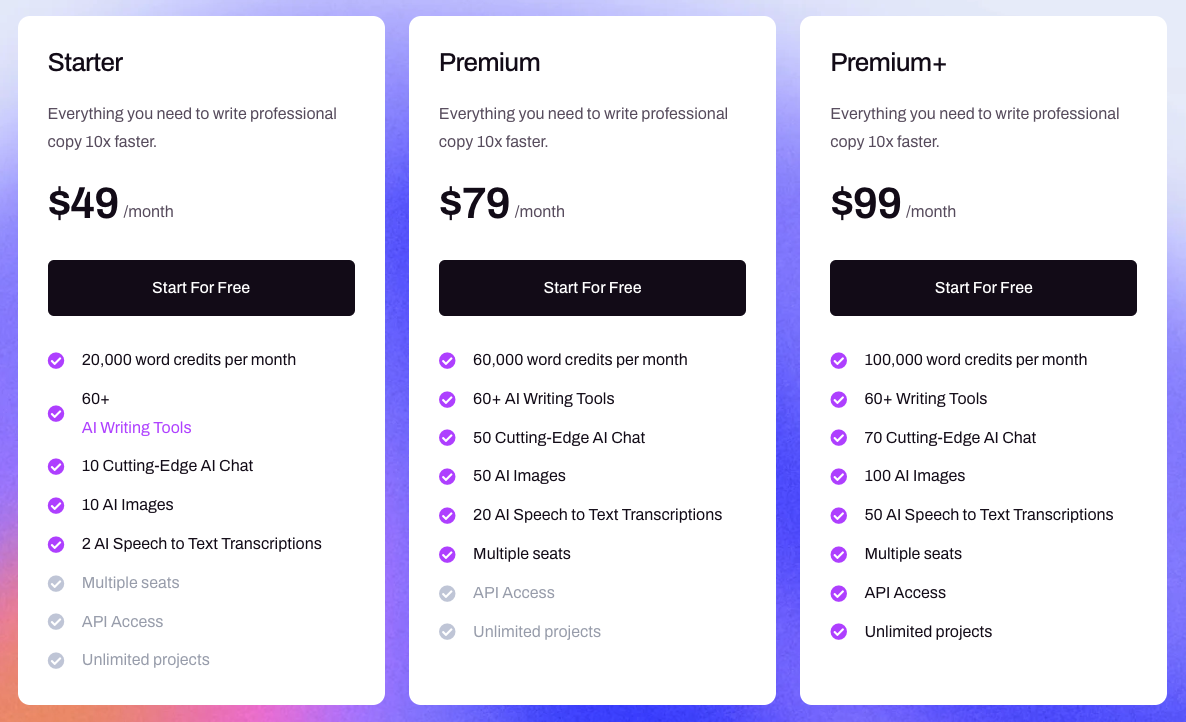Click checkmark next to 50 AI Images

pos(448,476)
